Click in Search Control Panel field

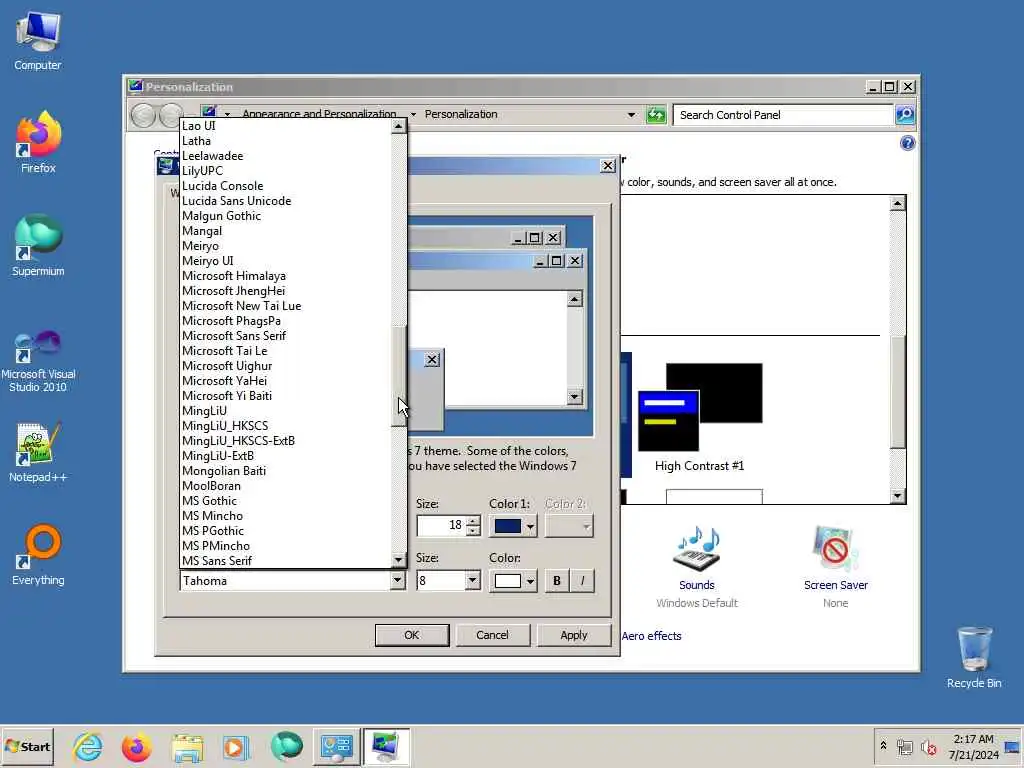[x=783, y=115]
